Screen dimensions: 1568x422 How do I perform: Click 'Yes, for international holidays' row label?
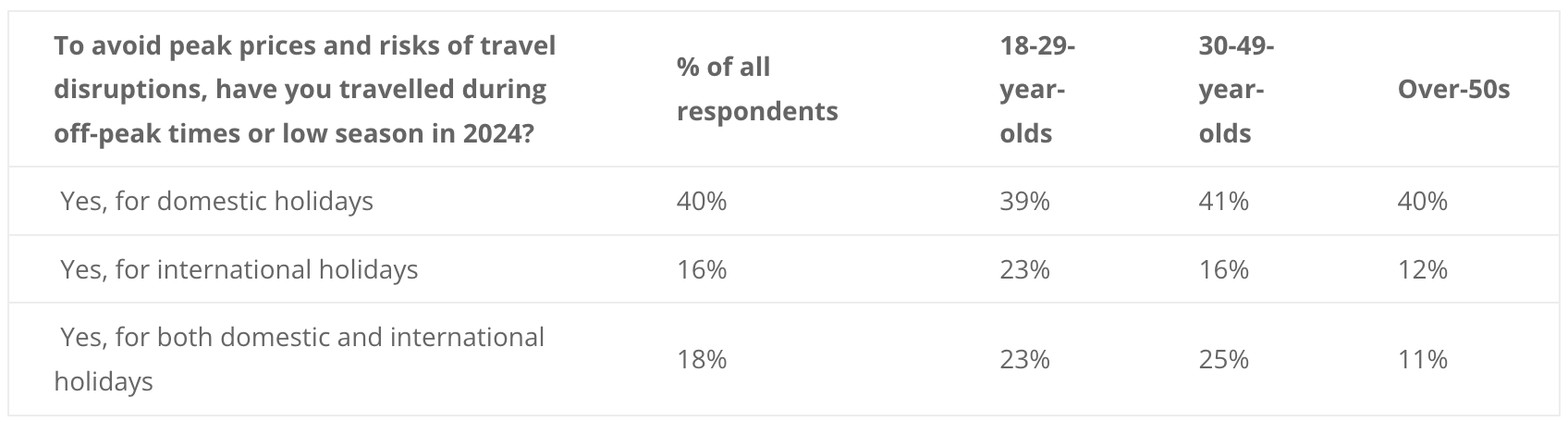(x=239, y=269)
